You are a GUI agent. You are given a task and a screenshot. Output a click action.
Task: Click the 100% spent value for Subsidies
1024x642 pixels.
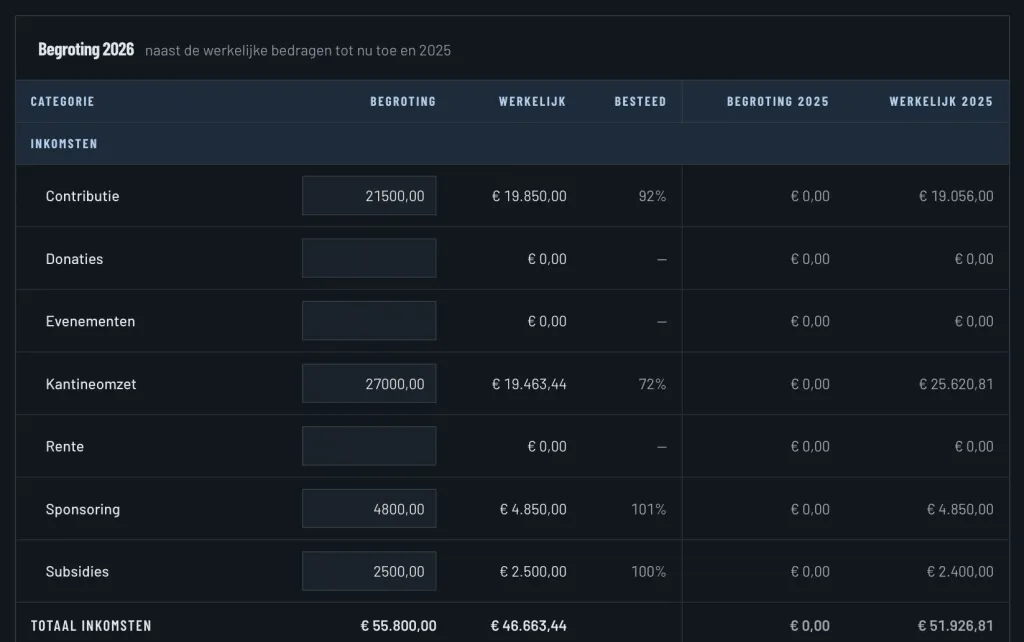648,571
